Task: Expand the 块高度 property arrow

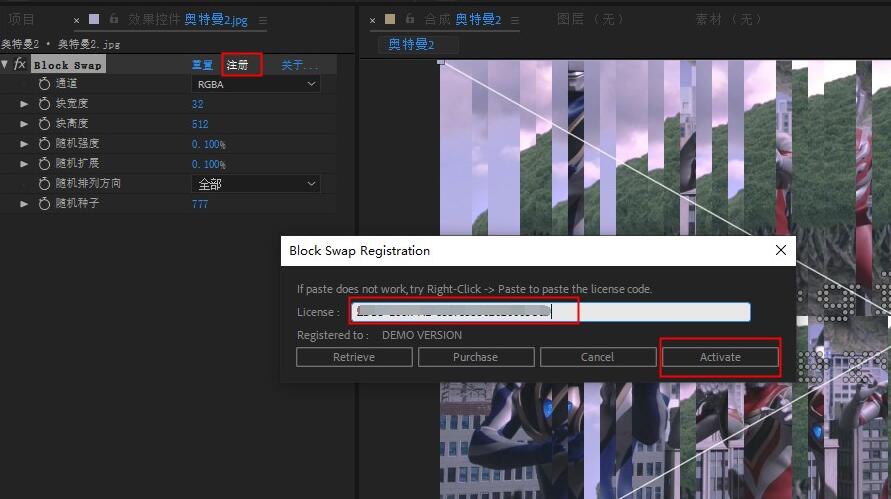Action: click(x=24, y=124)
